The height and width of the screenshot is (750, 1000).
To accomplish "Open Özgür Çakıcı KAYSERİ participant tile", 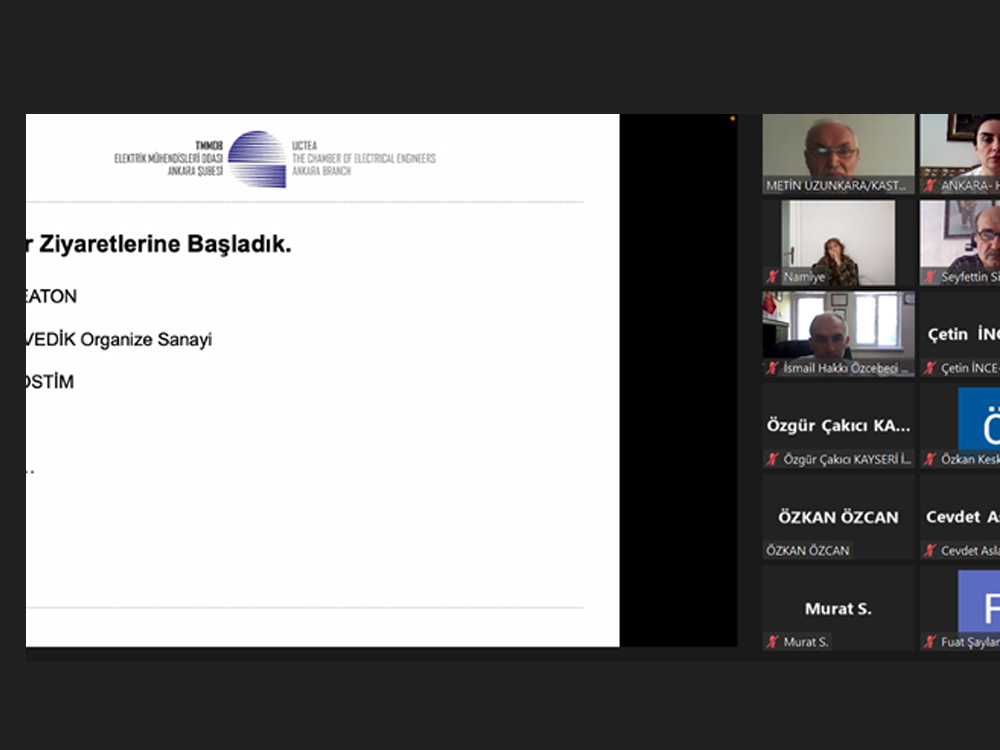I will [x=838, y=425].
